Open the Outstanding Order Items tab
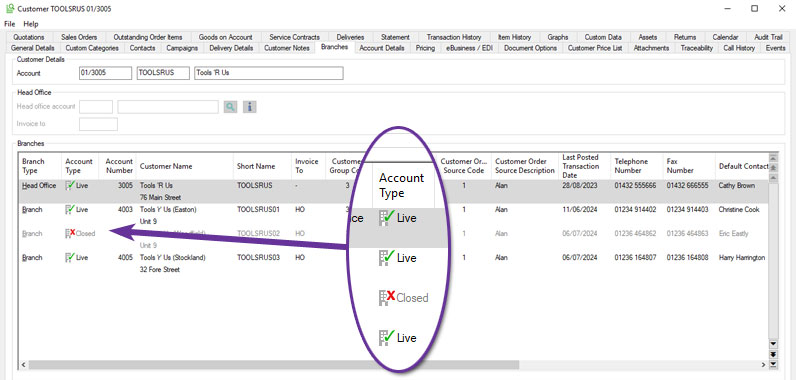The height and width of the screenshot is (380, 796). [148, 37]
